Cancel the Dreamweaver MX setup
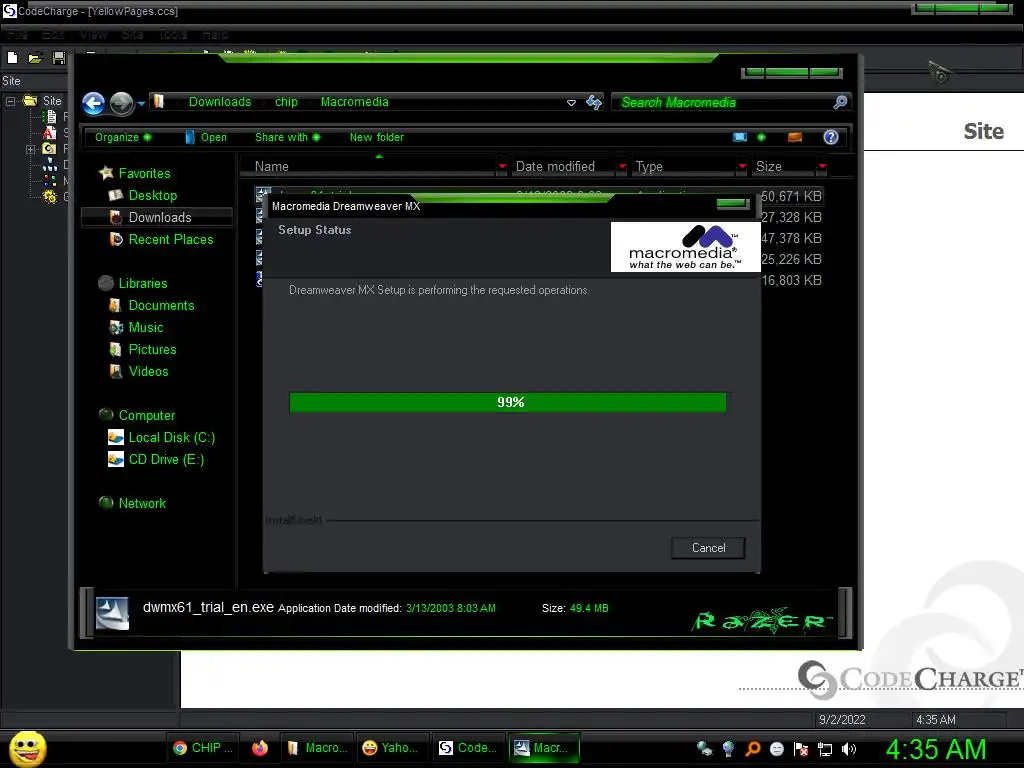Screen dimensions: 1024x768 (708, 548)
